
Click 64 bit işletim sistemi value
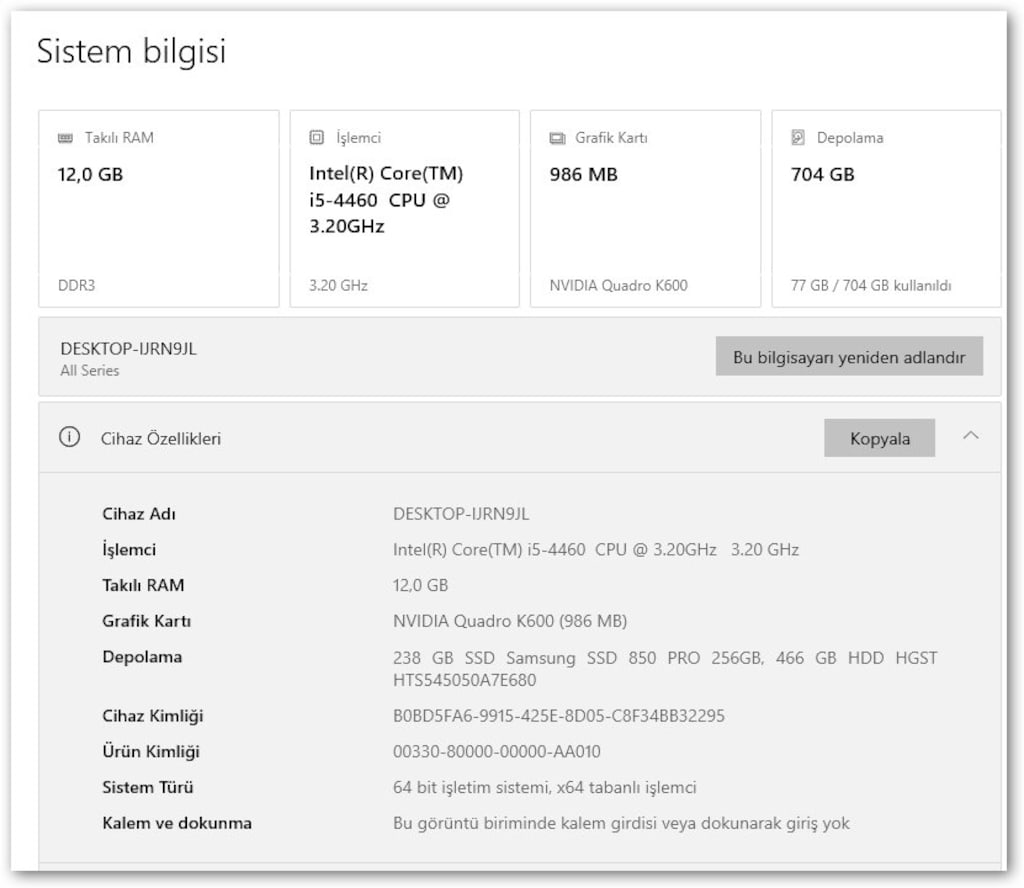coord(545,787)
